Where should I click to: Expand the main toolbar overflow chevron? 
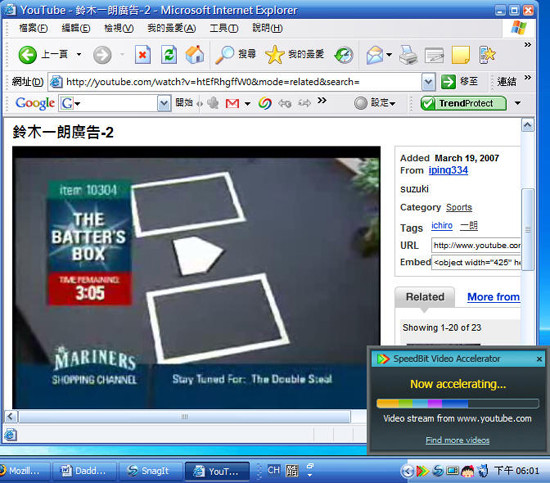coord(527,45)
